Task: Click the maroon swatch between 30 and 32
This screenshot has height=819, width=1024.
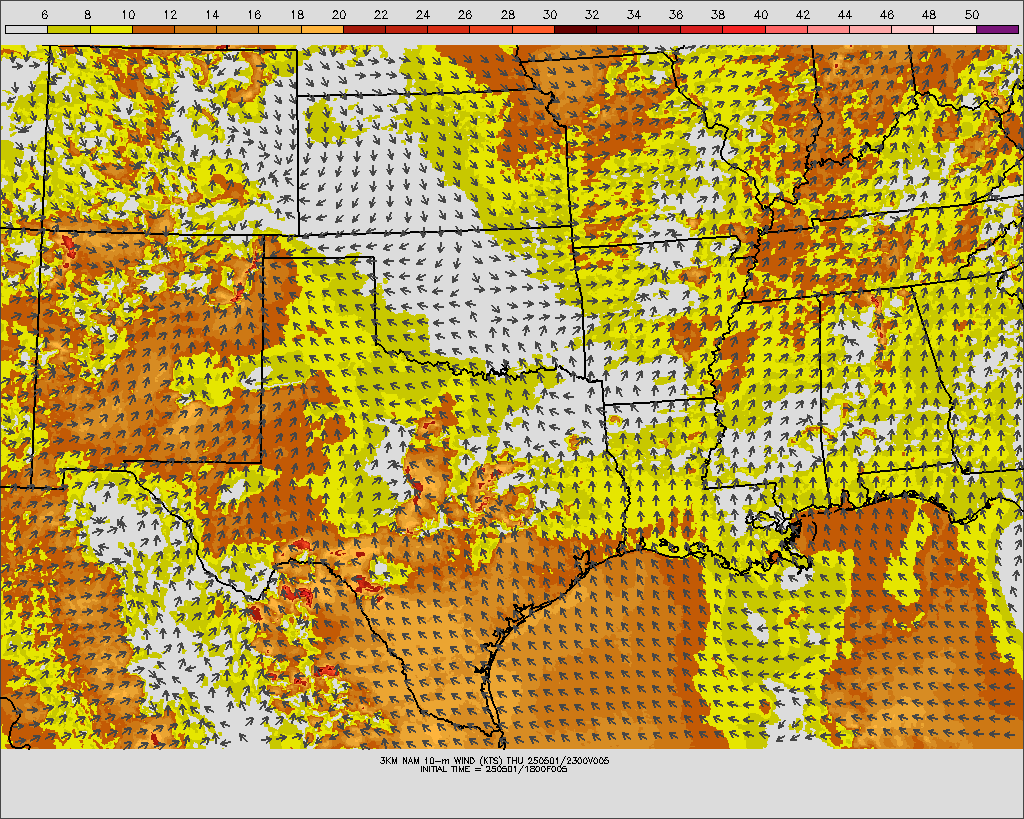Action: pyautogui.click(x=575, y=29)
